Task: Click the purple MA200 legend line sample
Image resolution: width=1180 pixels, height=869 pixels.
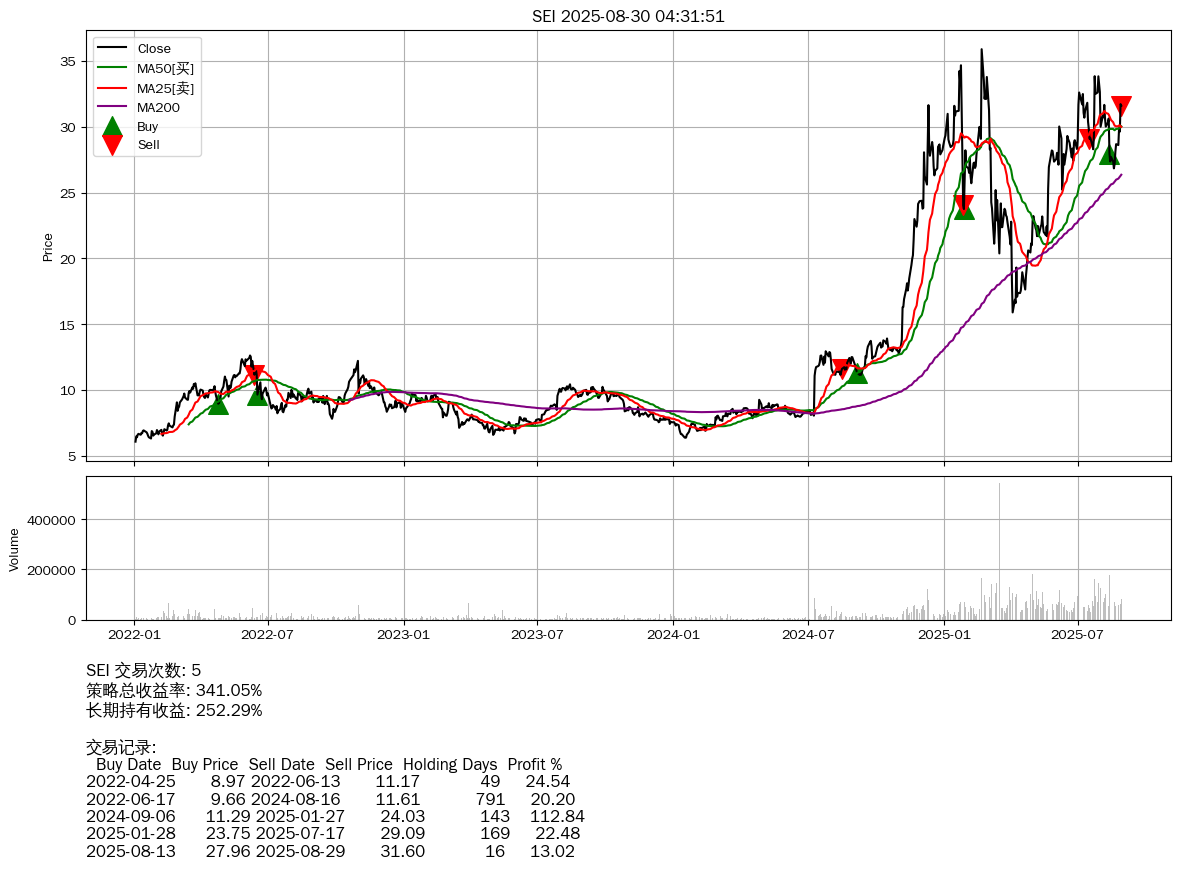Action: tap(112, 107)
